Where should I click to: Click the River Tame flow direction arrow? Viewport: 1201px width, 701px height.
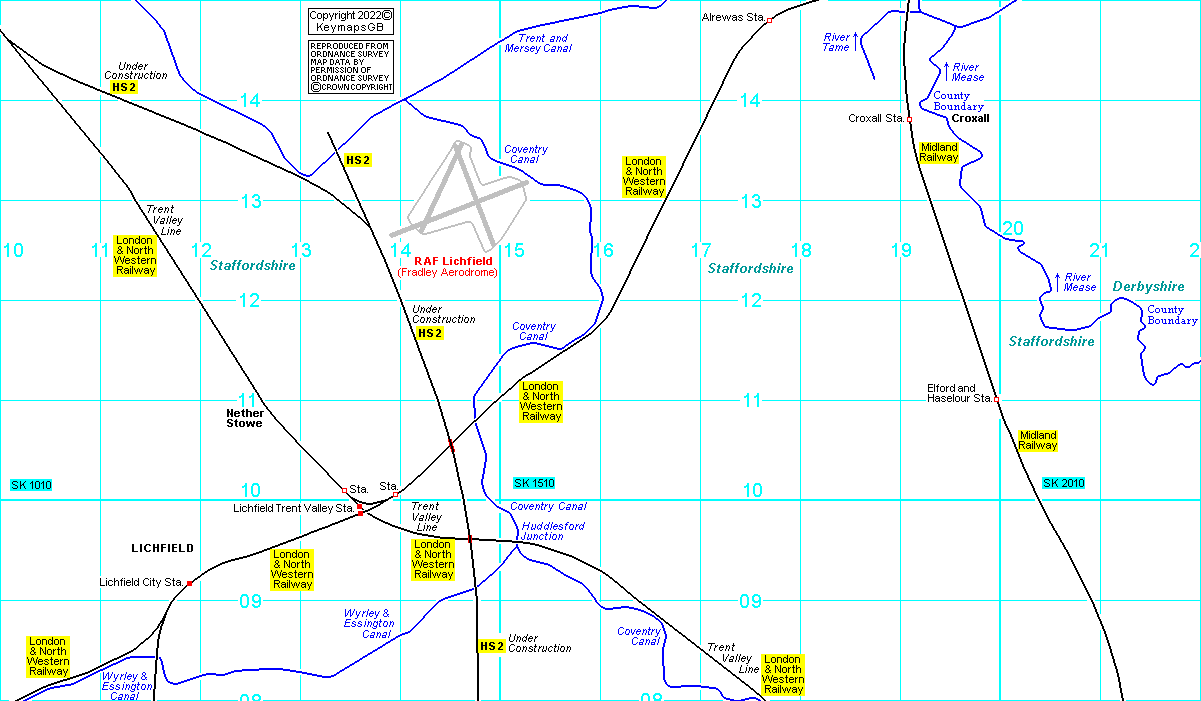pyautogui.click(x=857, y=44)
